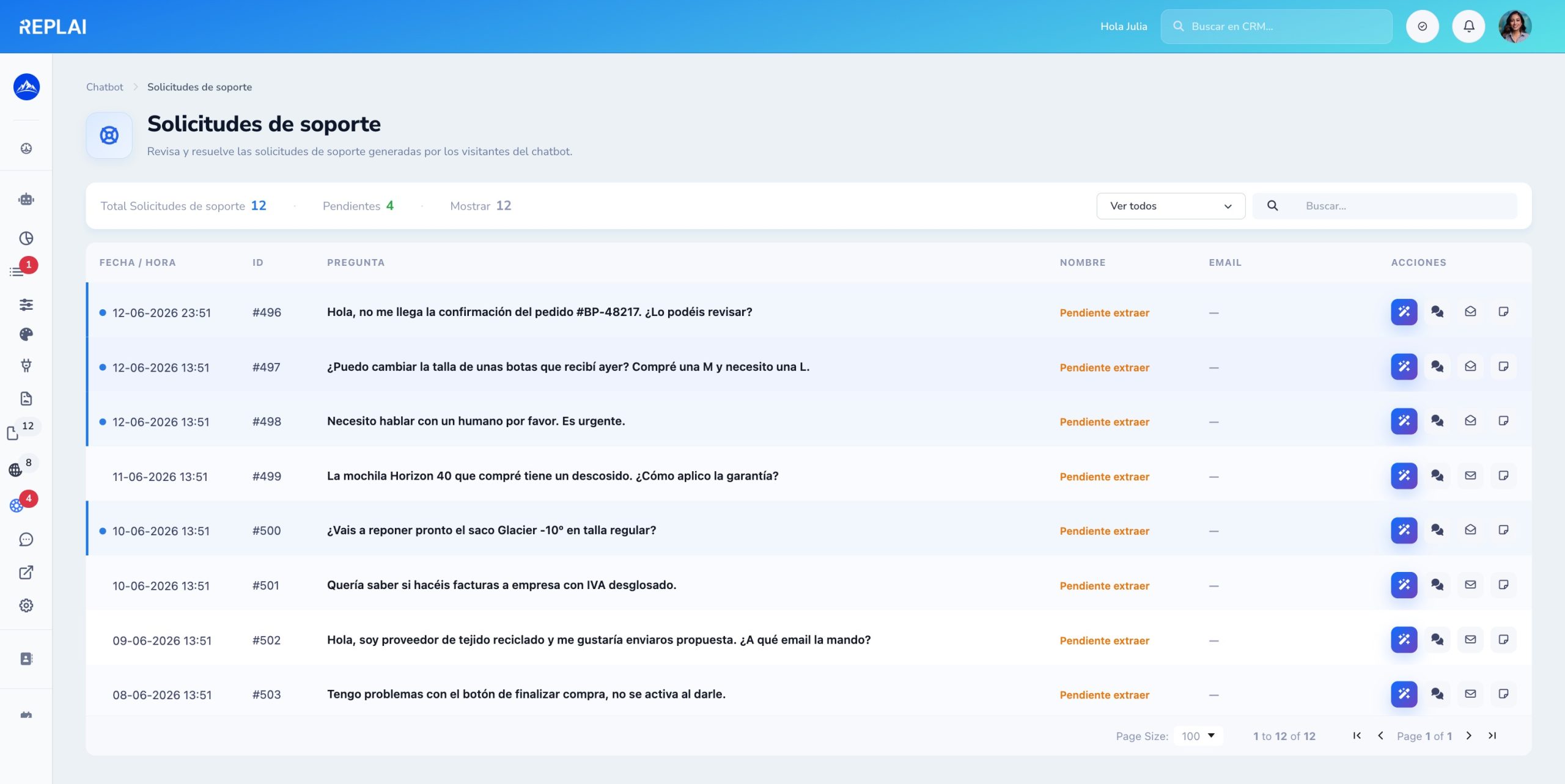
Task: Add a note to request #496
Action: [1503, 312]
